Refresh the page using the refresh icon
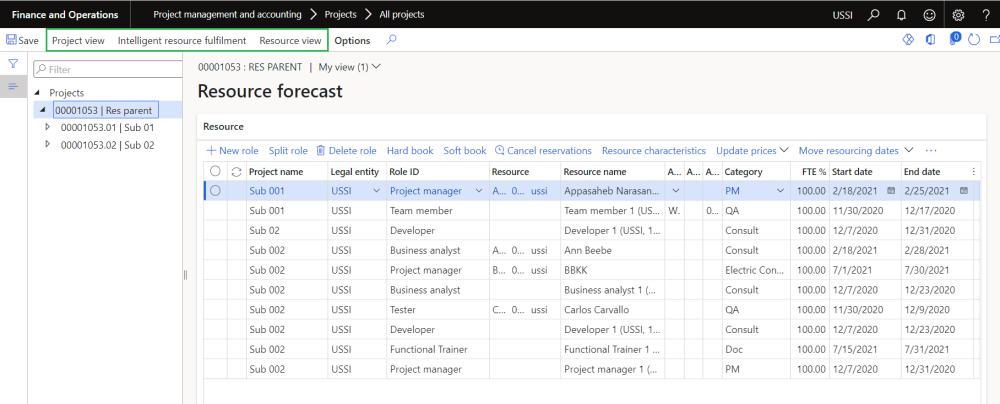The image size is (1000, 404). pos(974,41)
